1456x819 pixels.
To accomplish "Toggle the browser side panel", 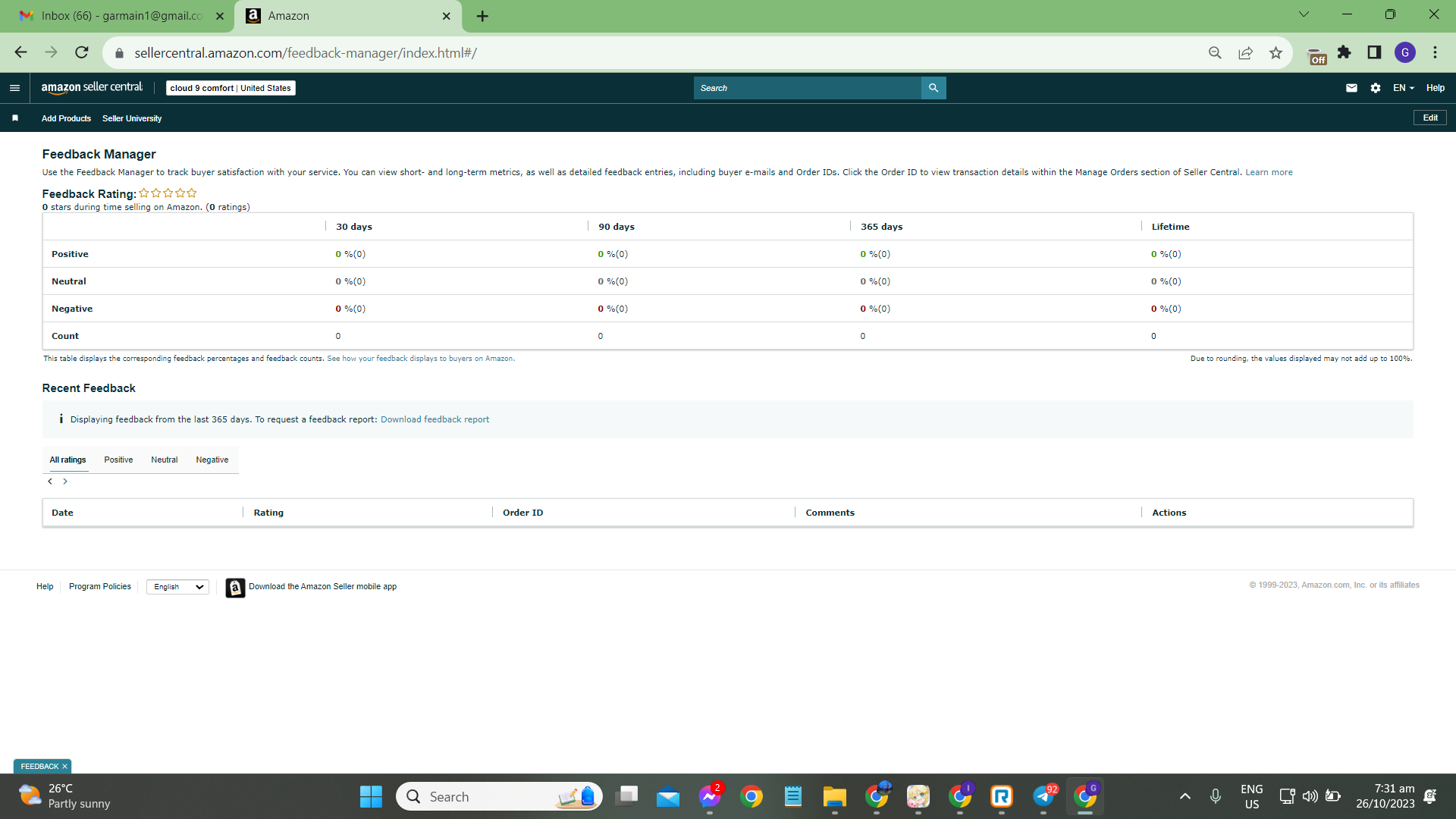I will [x=1374, y=52].
